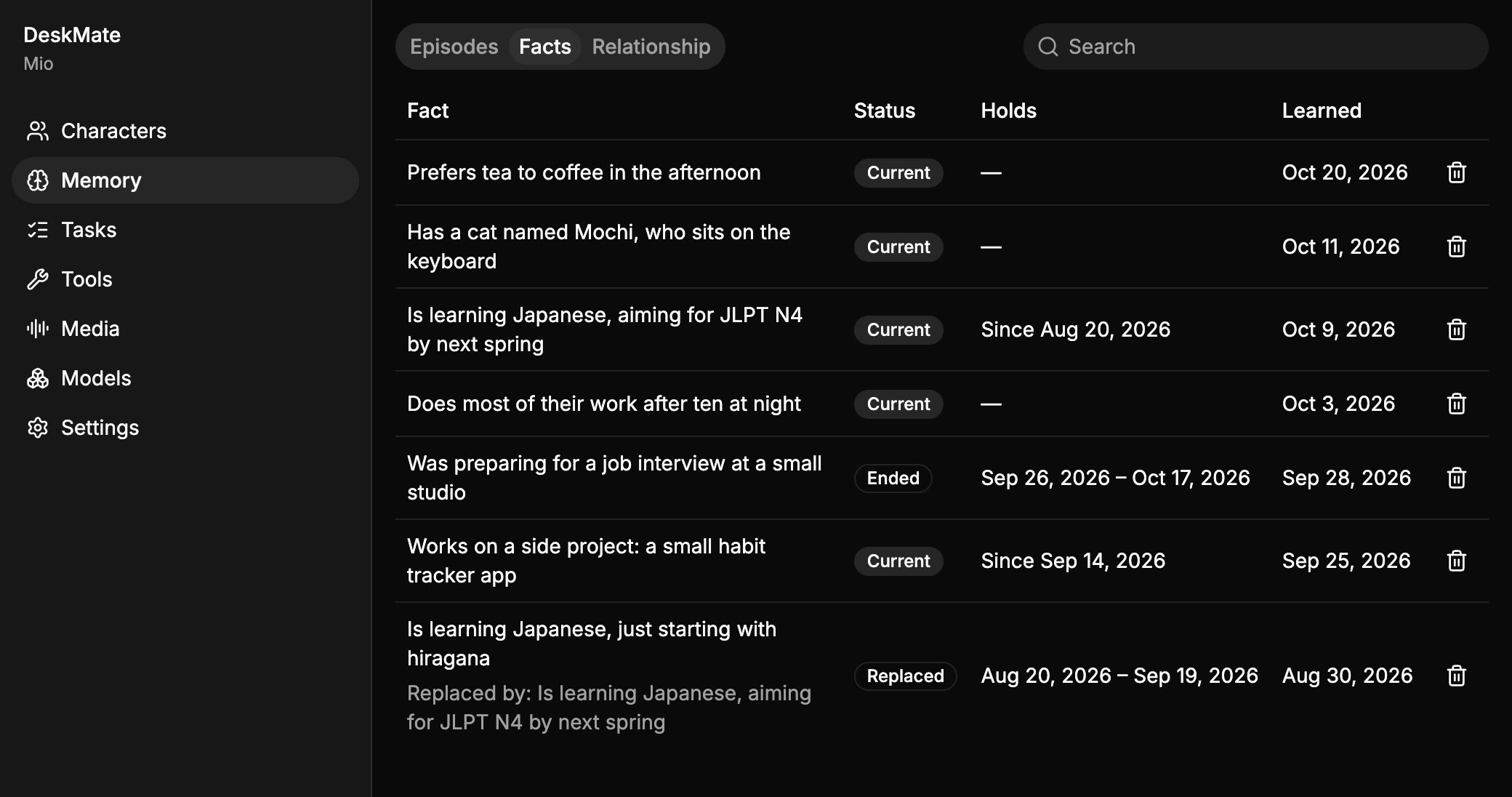Delete the cat named Mochi fact
The image size is (1512, 797).
click(1457, 247)
